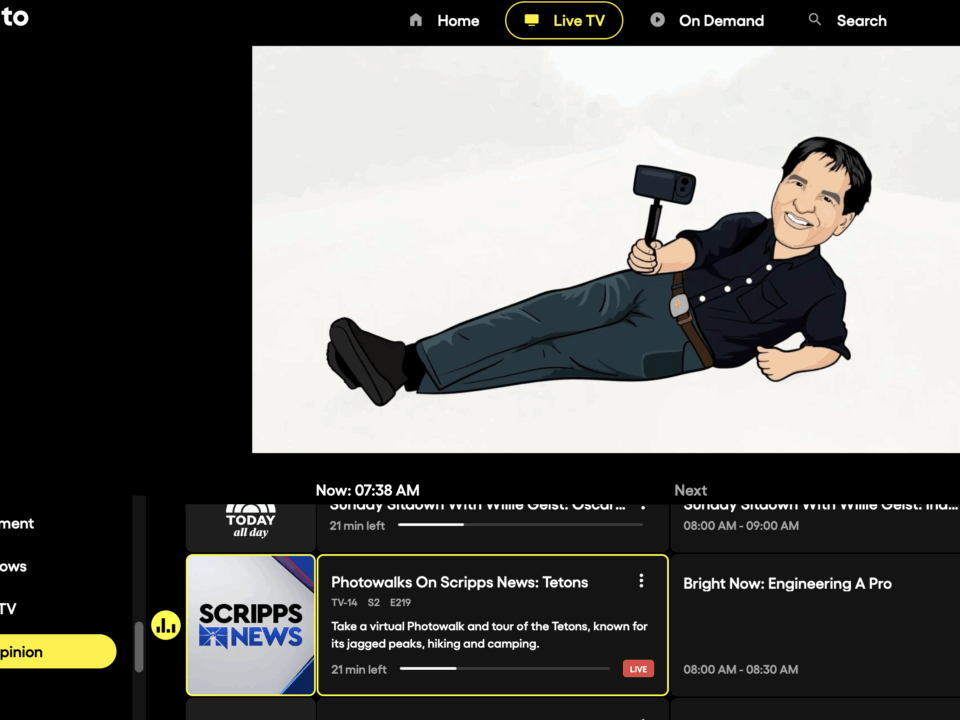
Task: Click the category sidebar scrollbar
Action: pos(139,646)
